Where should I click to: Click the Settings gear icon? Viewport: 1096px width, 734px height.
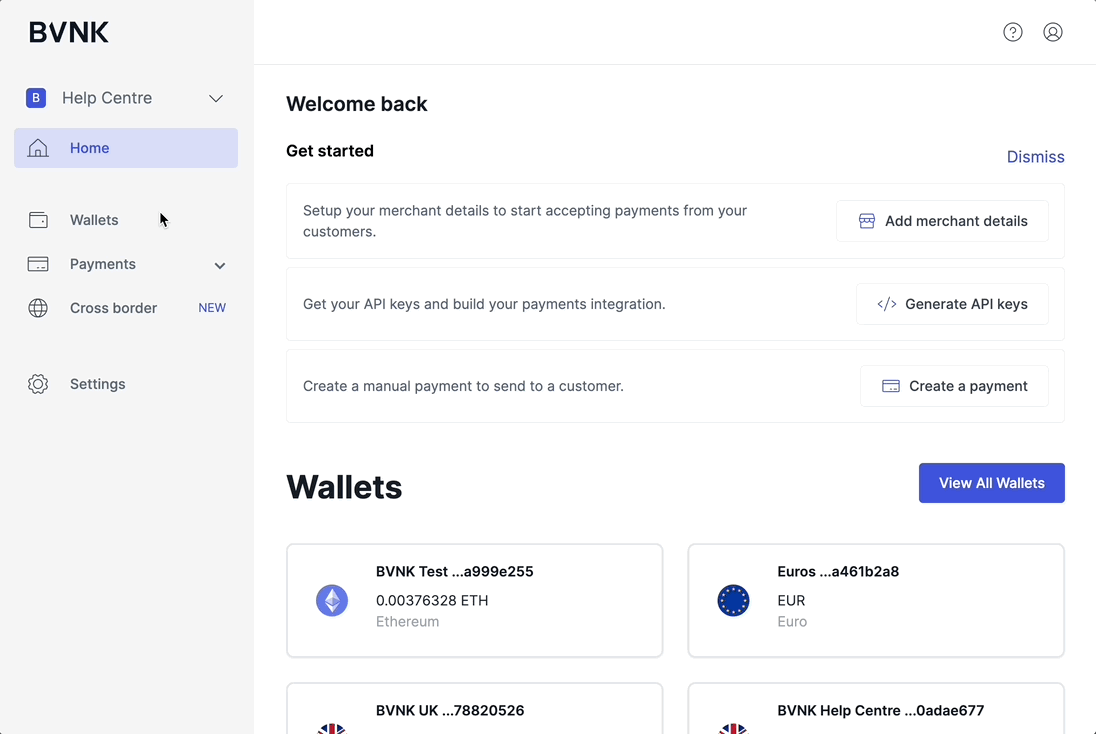38,384
